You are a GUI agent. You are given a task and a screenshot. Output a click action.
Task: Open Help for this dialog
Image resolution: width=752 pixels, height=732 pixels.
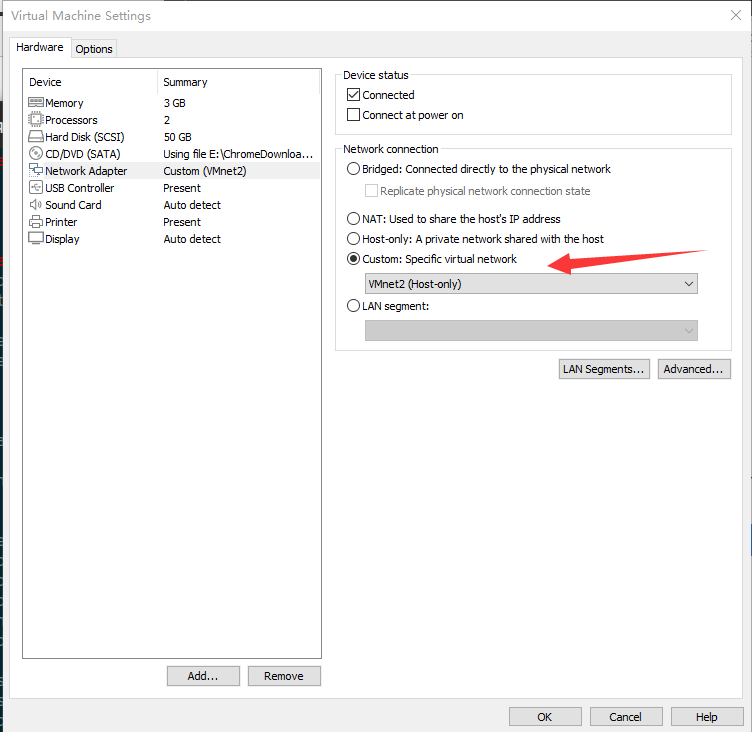pos(707,717)
